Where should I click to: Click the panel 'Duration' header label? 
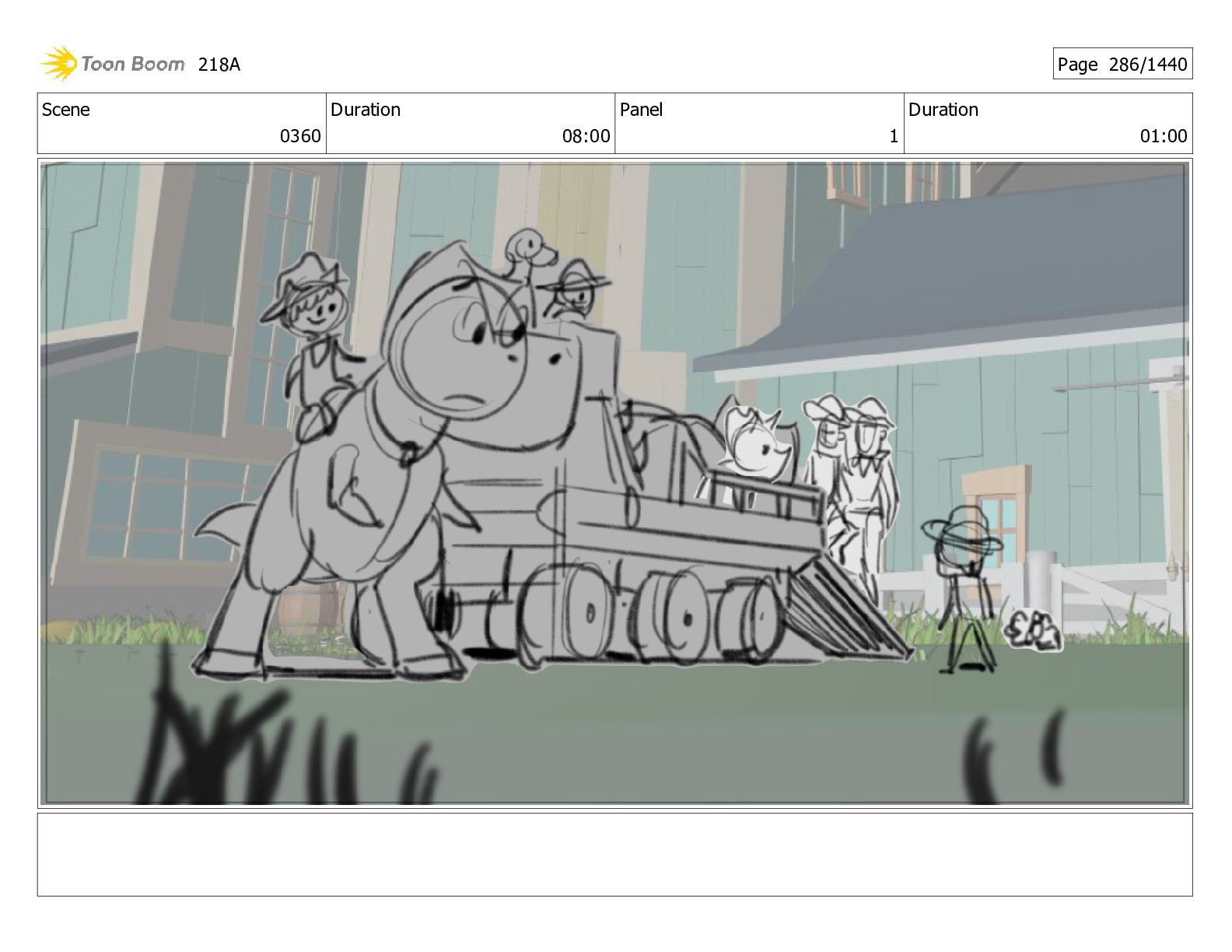(943, 110)
